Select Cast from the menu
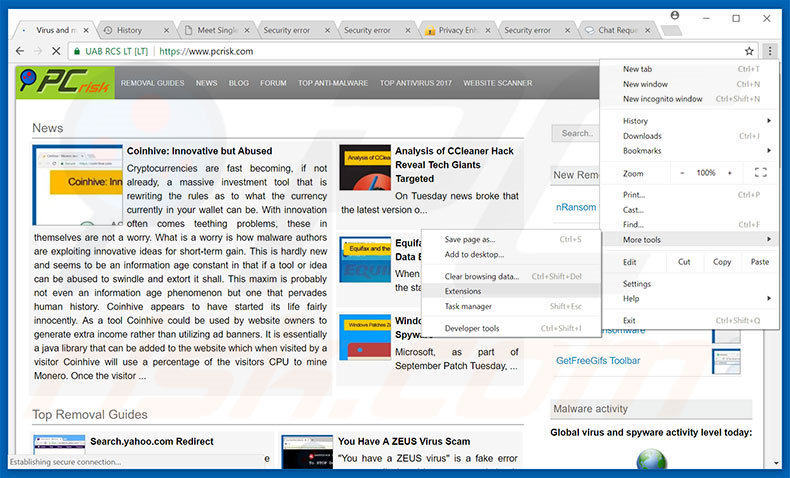790x478 pixels. pos(690,210)
